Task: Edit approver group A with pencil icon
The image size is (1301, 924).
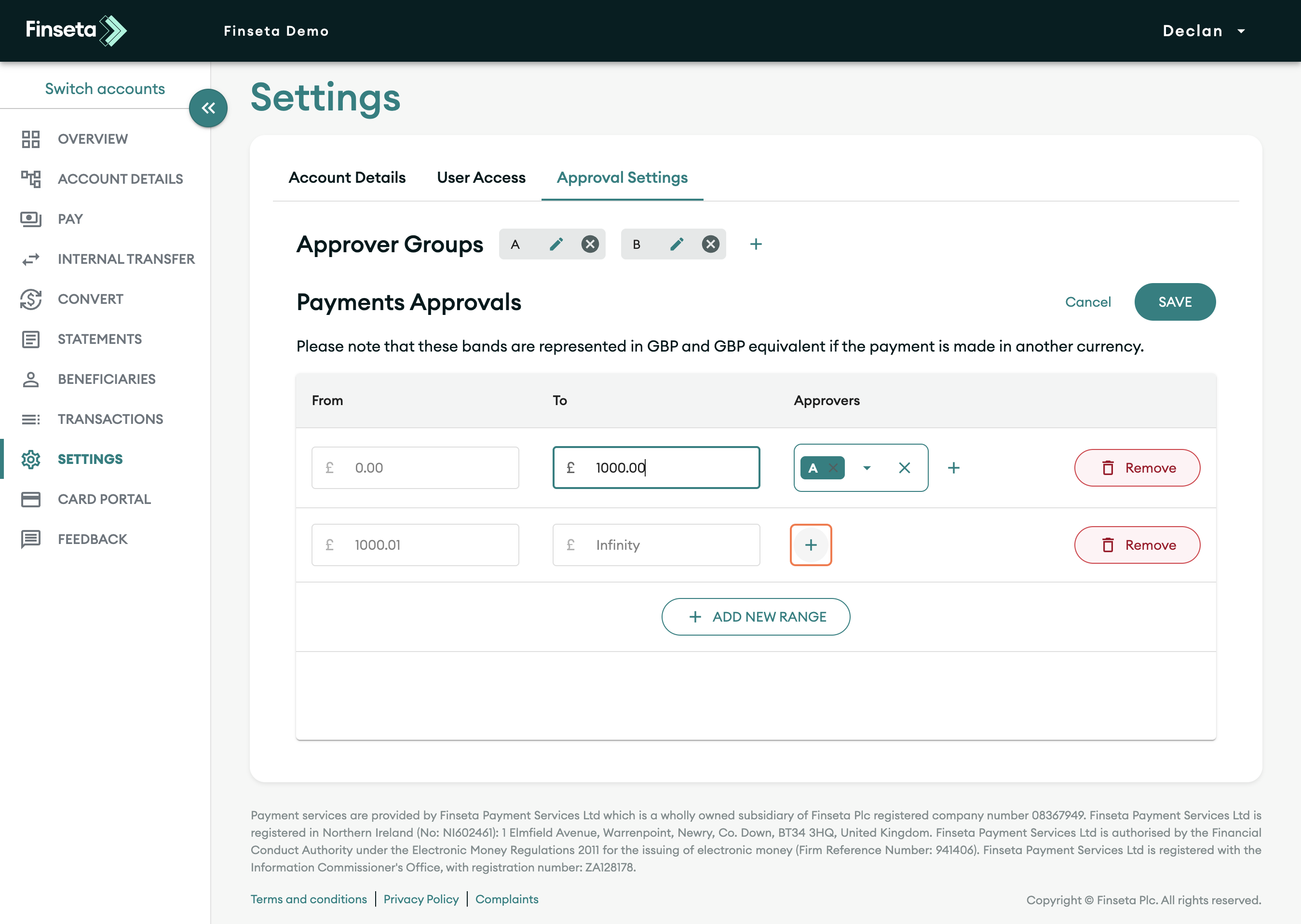Action: pos(556,244)
